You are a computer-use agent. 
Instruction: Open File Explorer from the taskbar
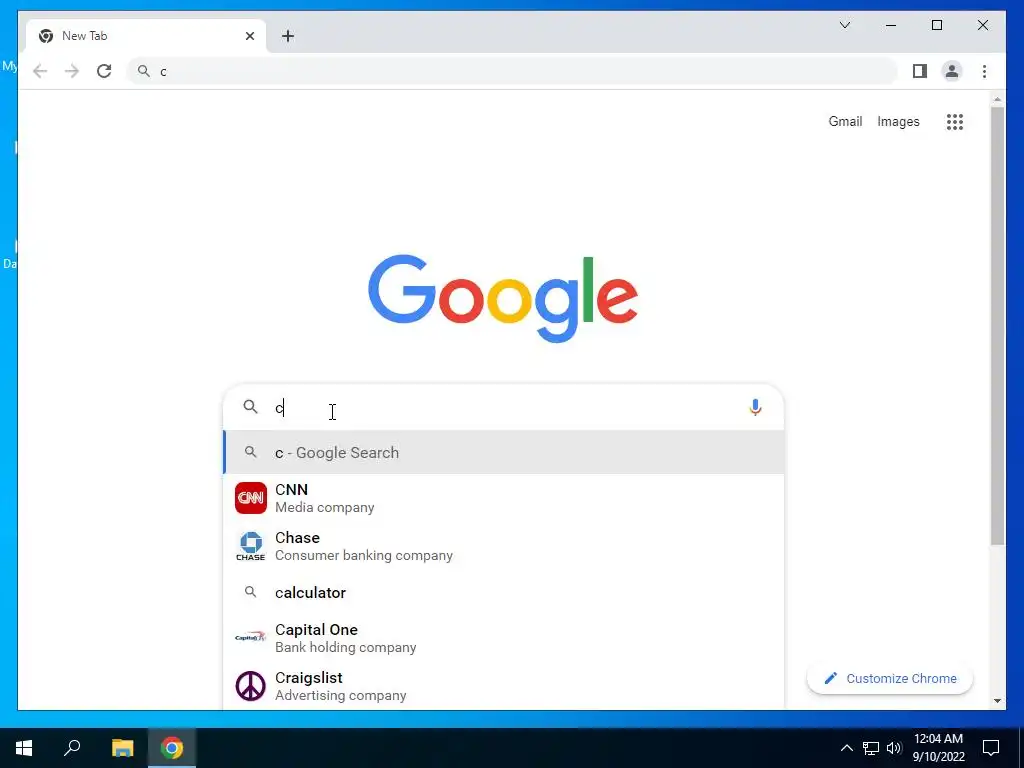pyautogui.click(x=122, y=748)
